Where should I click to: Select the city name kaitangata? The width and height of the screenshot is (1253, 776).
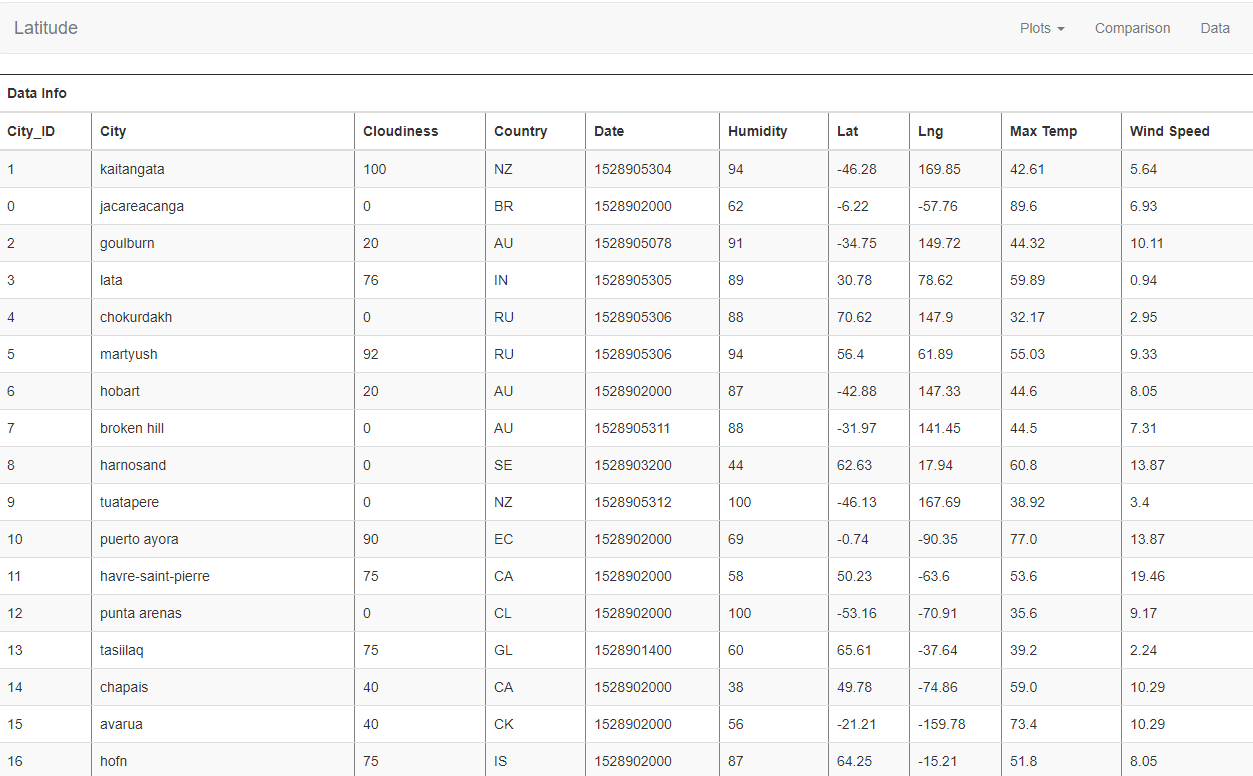tap(132, 169)
